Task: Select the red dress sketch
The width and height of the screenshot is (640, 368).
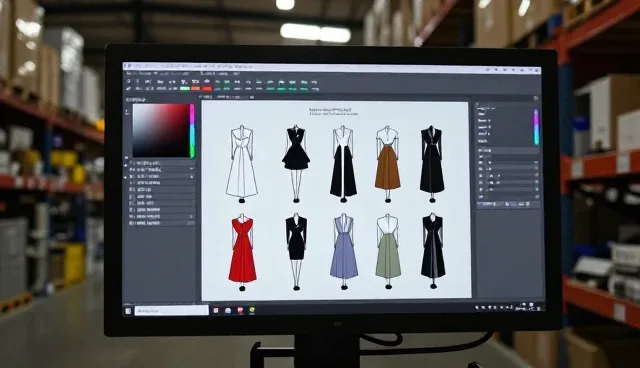Action: pyautogui.click(x=242, y=252)
